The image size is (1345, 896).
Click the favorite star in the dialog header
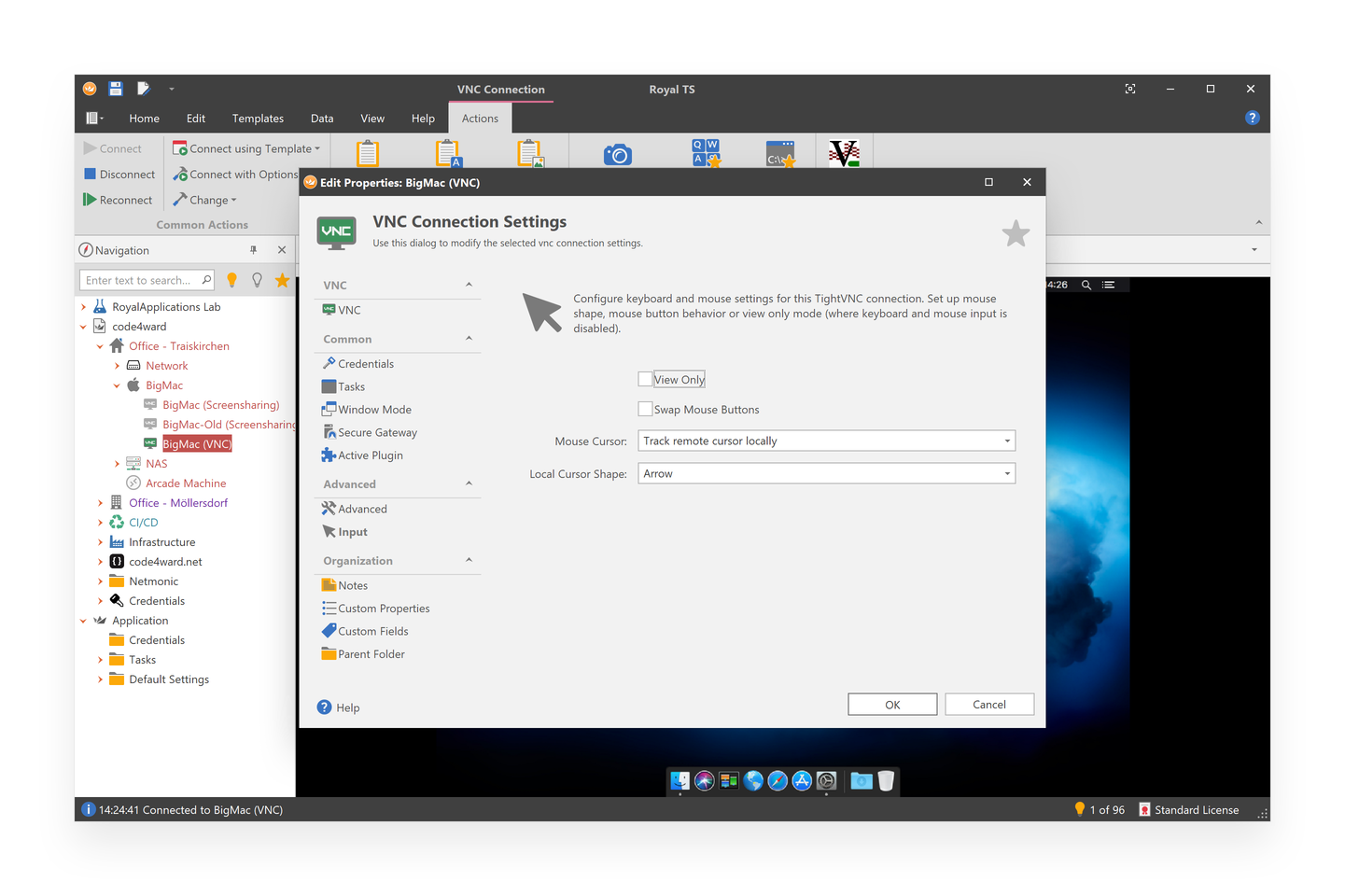1016,233
